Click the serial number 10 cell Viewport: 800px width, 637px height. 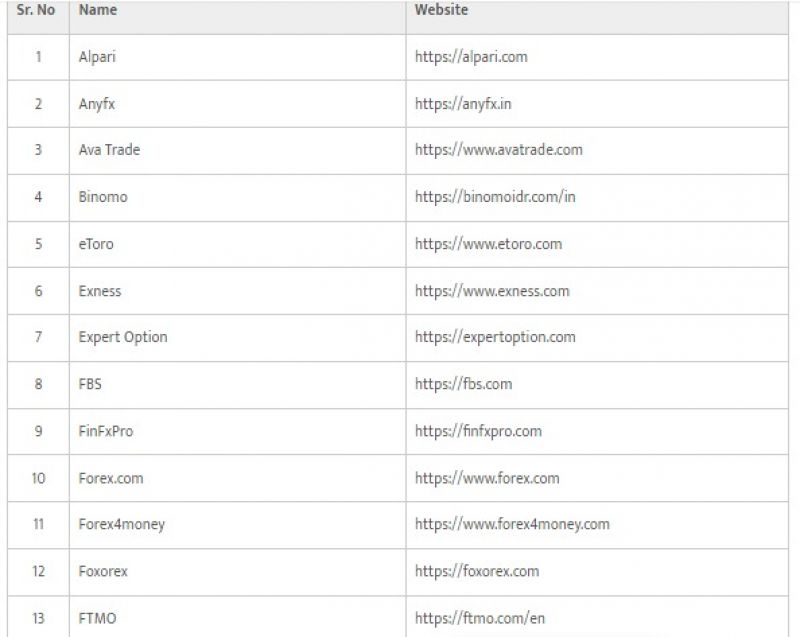coord(38,478)
